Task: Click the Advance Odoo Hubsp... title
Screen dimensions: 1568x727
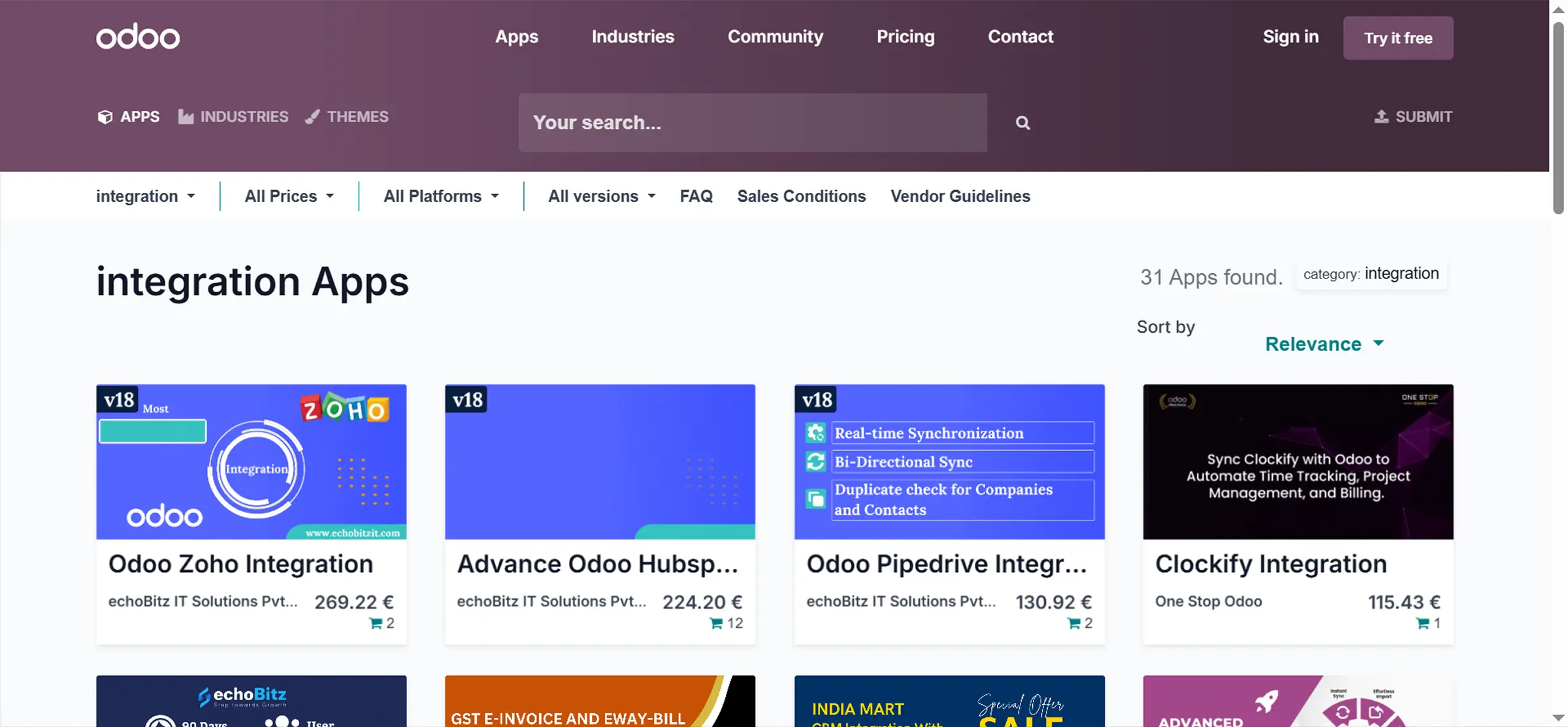Action: coord(597,564)
